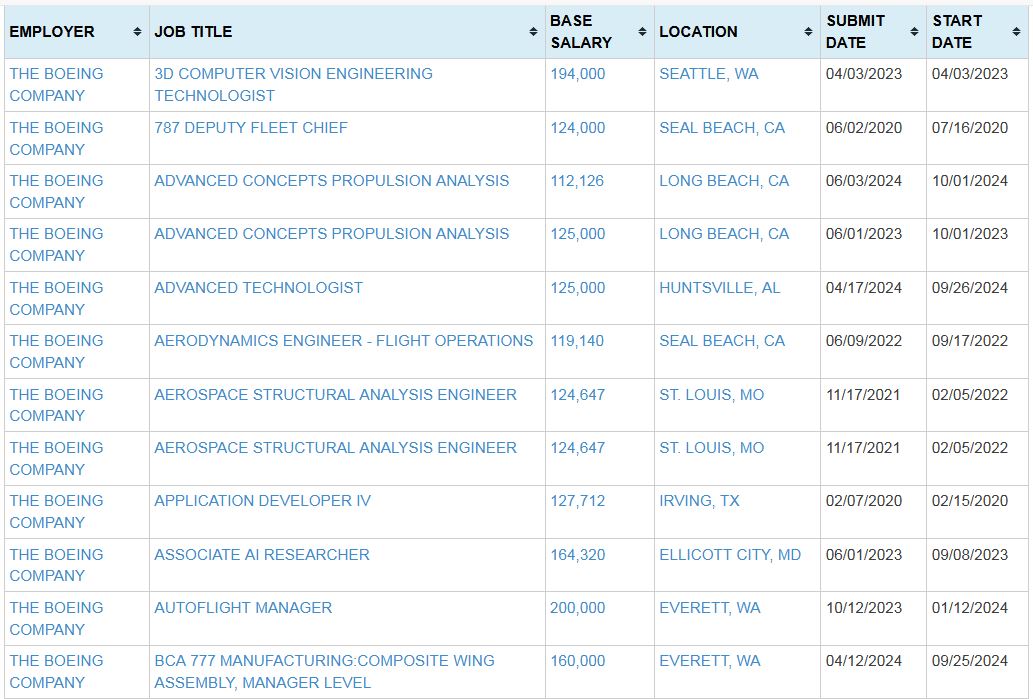Click the Job Title sort arrows icon
This screenshot has width=1033, height=699.
coord(533,32)
